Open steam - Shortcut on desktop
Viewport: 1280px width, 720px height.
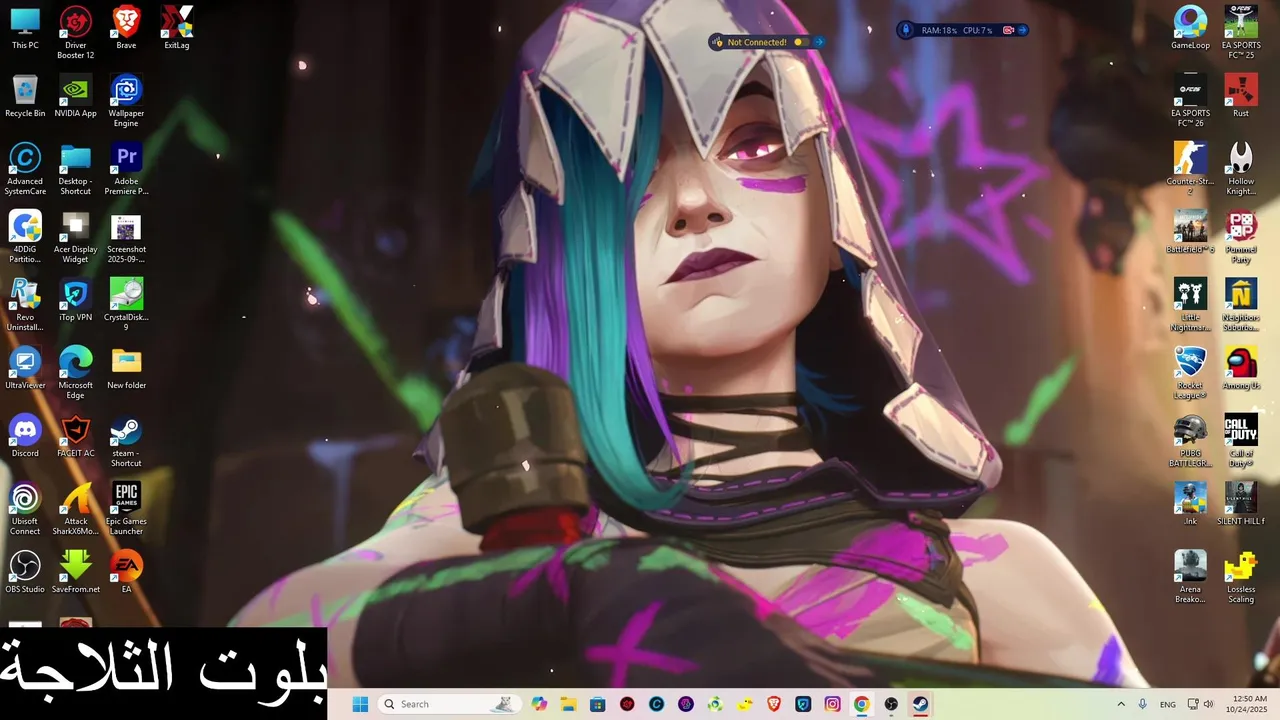pyautogui.click(x=126, y=441)
